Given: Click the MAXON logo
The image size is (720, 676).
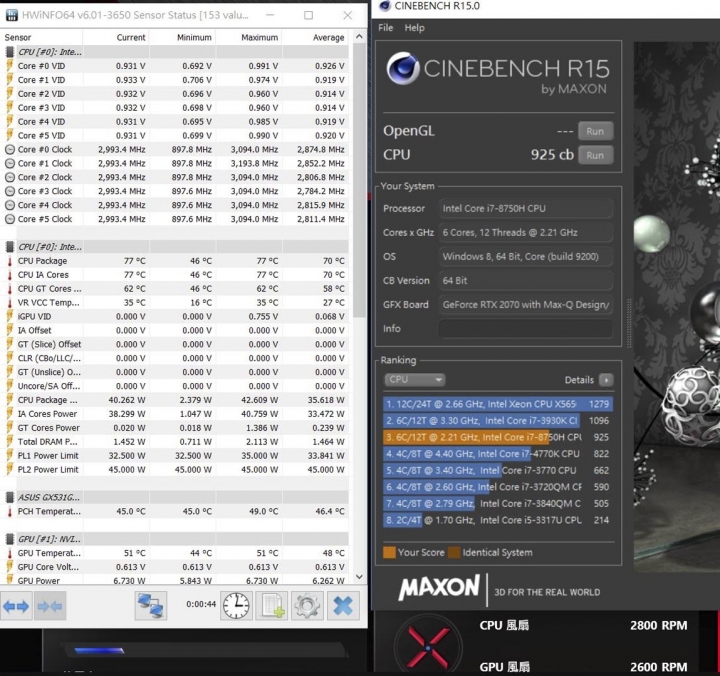Looking at the screenshot, I should coord(439,588).
